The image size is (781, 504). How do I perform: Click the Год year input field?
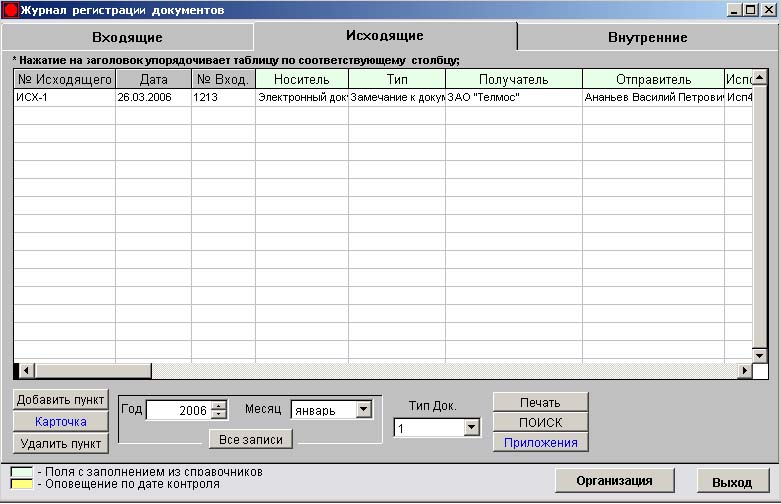pos(178,410)
